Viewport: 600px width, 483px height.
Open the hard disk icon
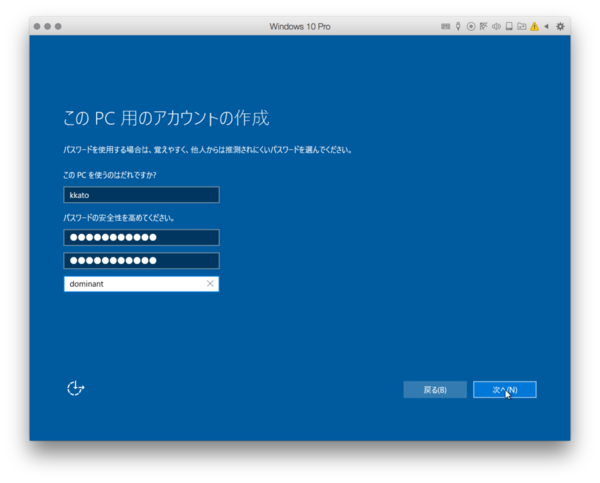coord(509,26)
